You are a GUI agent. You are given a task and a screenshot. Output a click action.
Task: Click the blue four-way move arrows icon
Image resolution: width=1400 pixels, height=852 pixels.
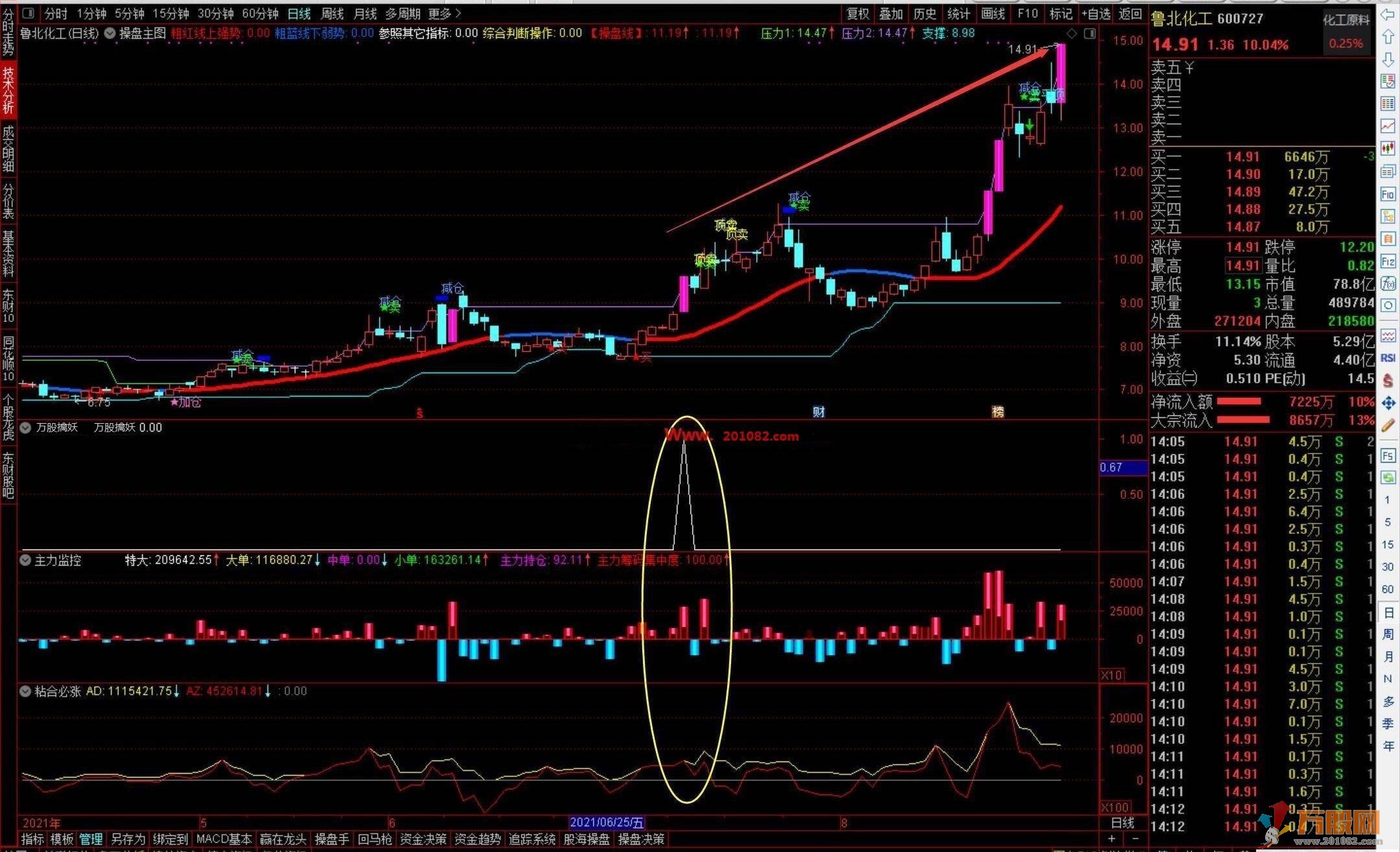pos(1388,403)
